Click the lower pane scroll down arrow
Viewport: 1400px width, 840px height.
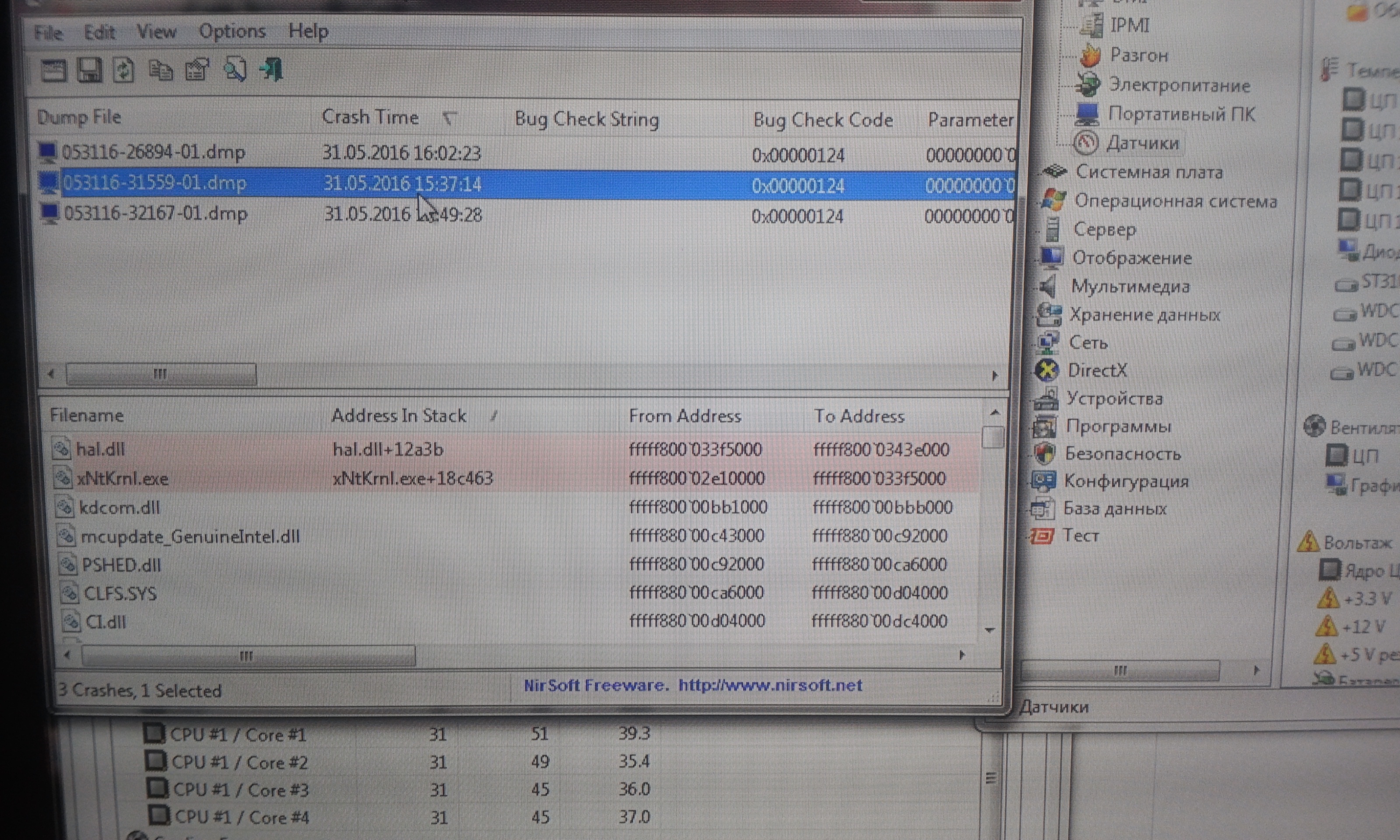click(x=990, y=630)
